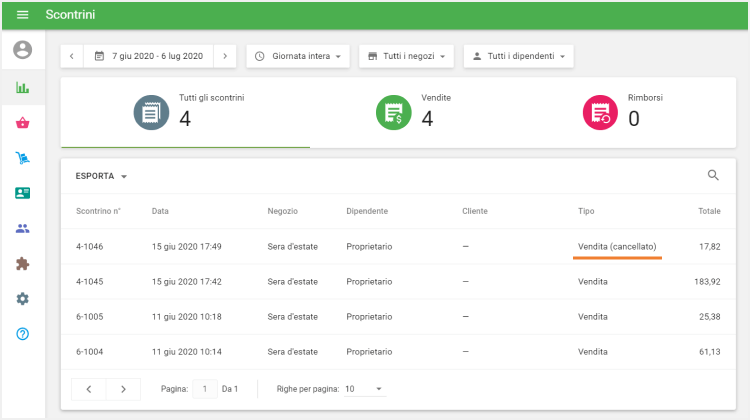
Task: Open the employees ID card section
Action: [22, 193]
